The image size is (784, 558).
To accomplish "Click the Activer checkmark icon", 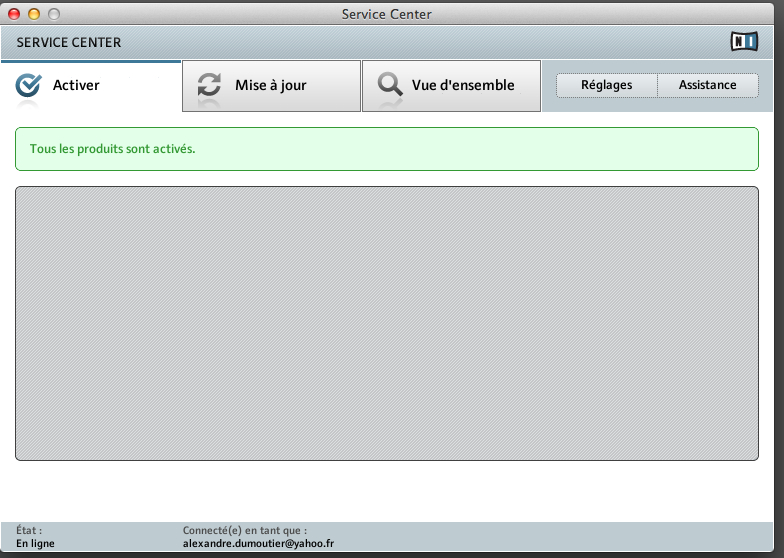I will (28, 86).
